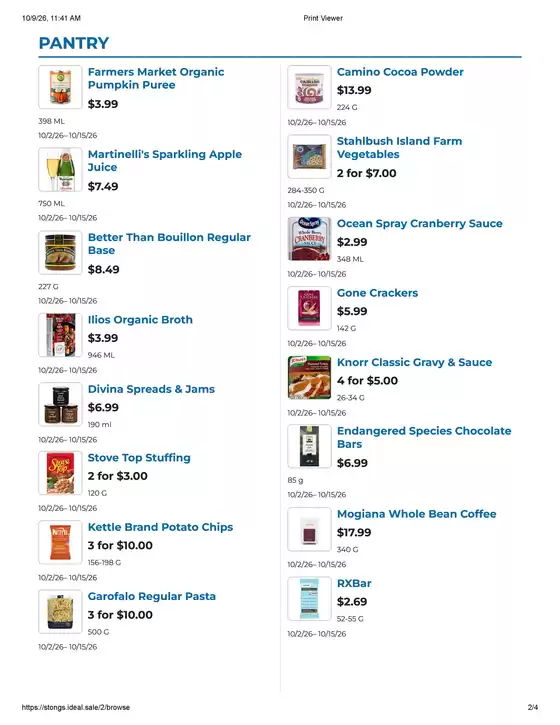Click the Martinelli's Sparkling Apple Juice bottle thumbnail

tap(60, 170)
